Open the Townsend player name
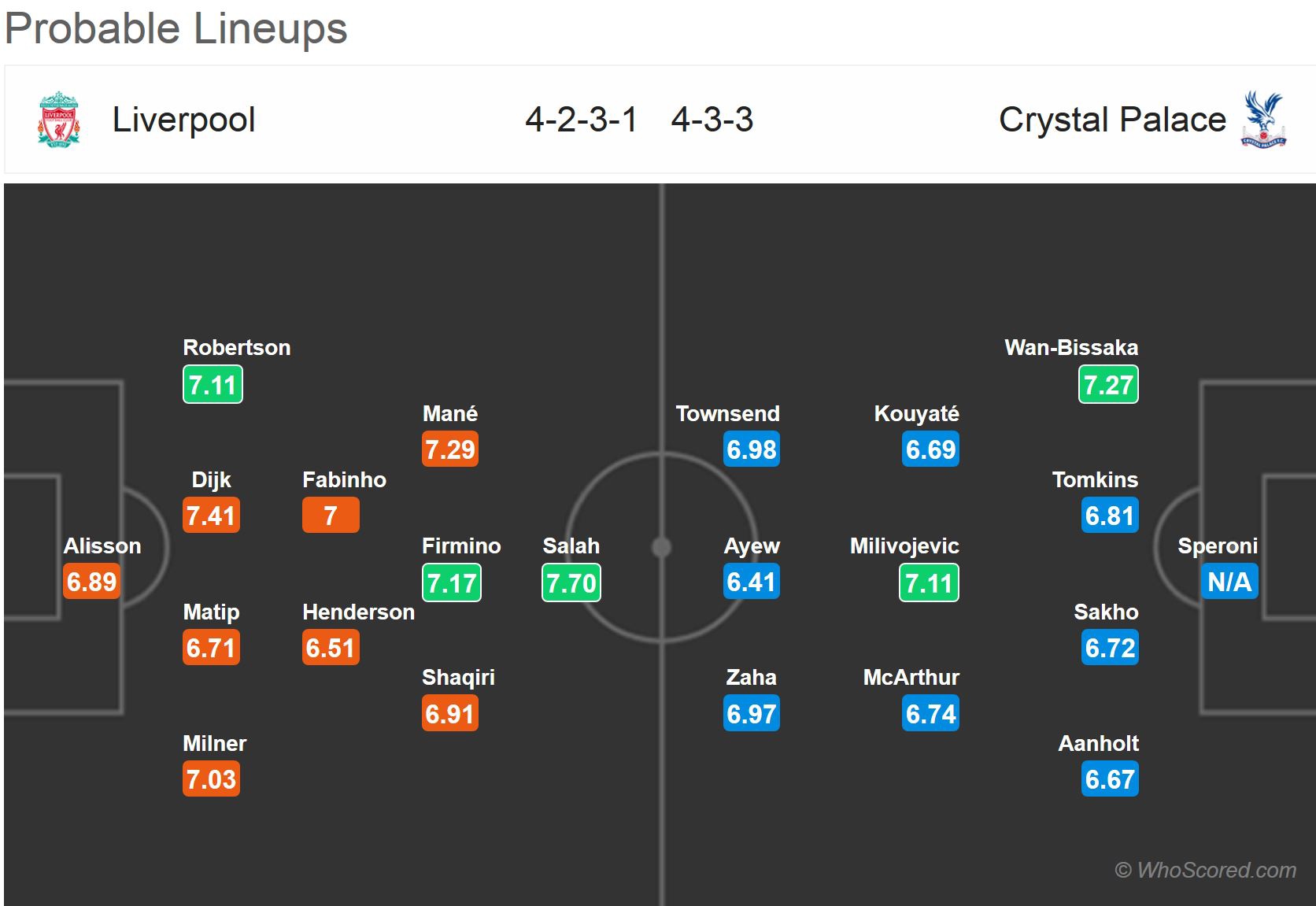 (727, 413)
